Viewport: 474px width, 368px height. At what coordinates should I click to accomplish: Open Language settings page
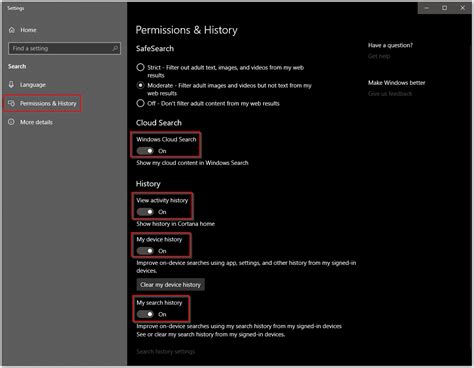pyautogui.click(x=33, y=85)
